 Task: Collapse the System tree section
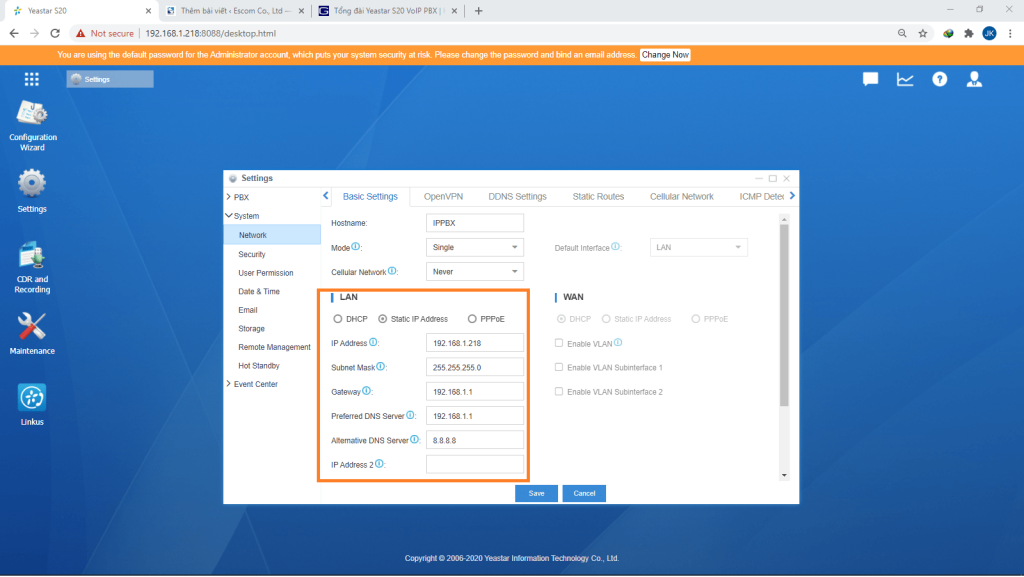coord(229,215)
